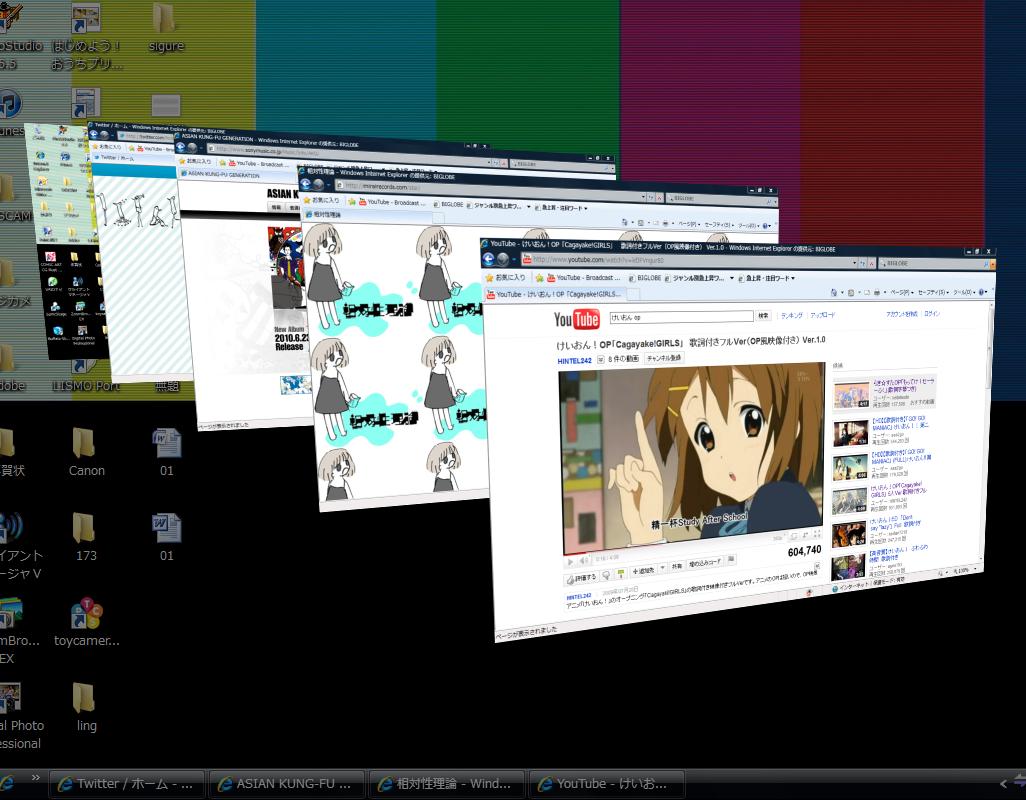Screen dimensions: 1026x800
Task: Click the ランキング link
Action: point(791,315)
